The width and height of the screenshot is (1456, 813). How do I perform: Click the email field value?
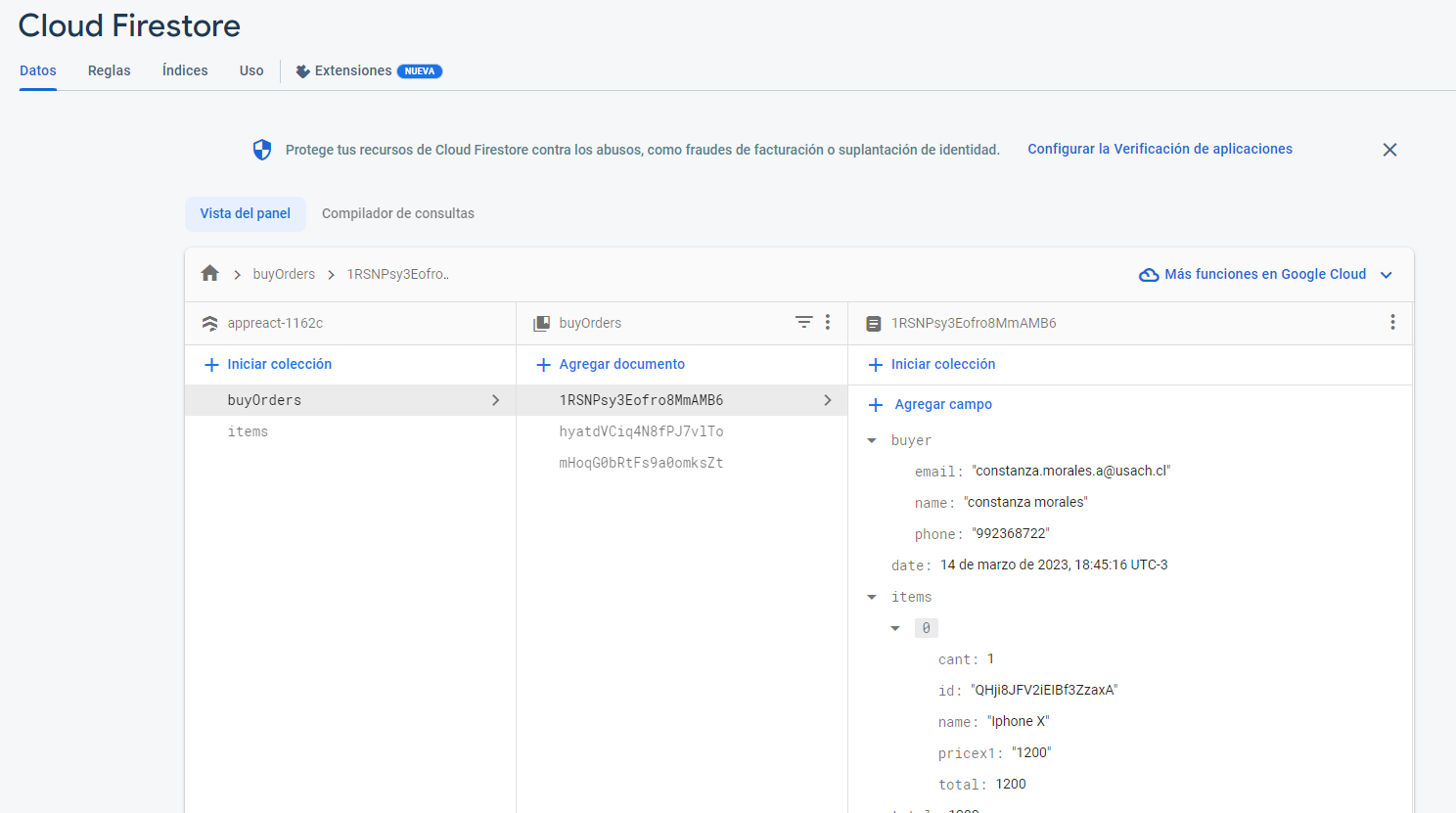(1071, 471)
